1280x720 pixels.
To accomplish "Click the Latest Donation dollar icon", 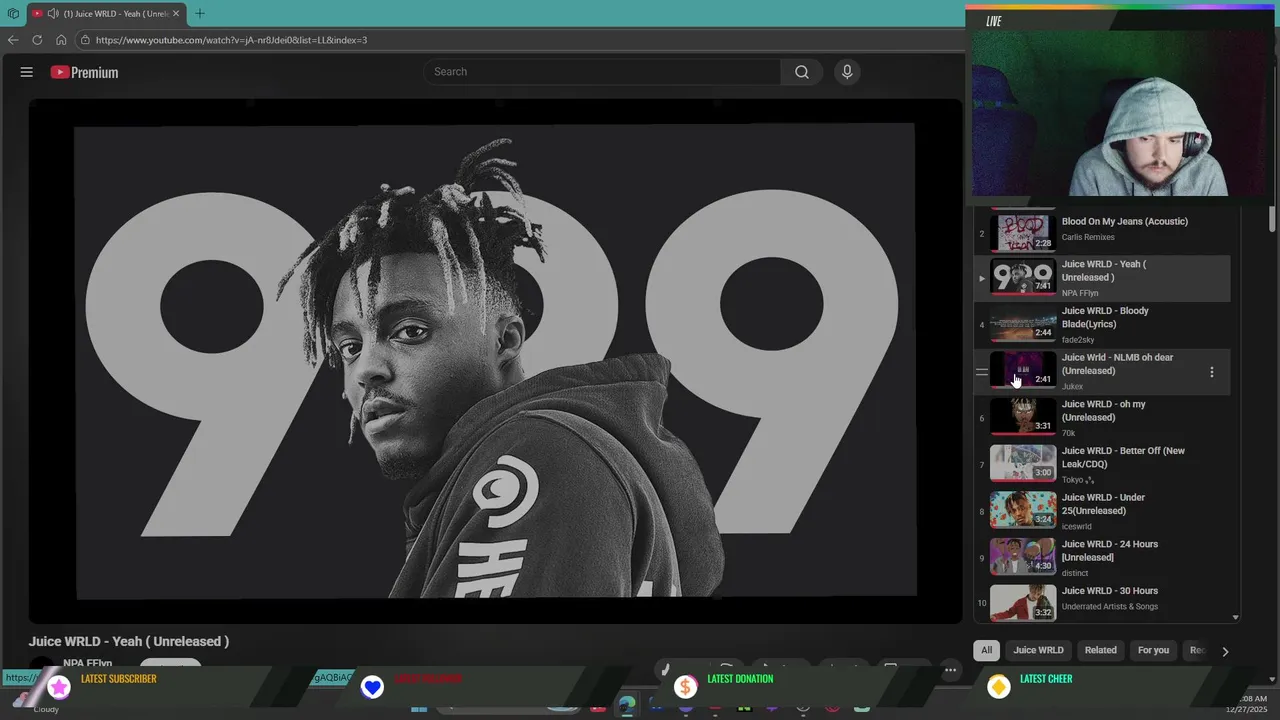I will (x=685, y=687).
